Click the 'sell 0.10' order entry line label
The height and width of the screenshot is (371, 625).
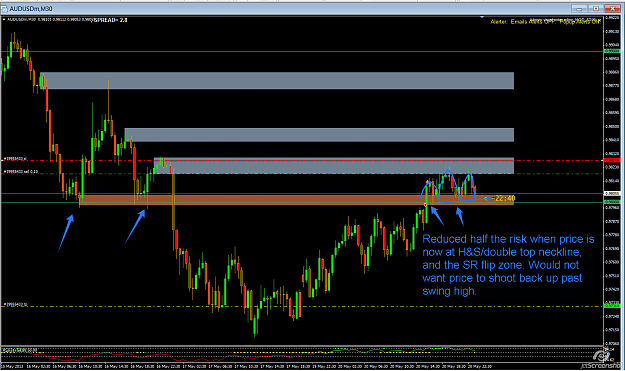pos(21,172)
